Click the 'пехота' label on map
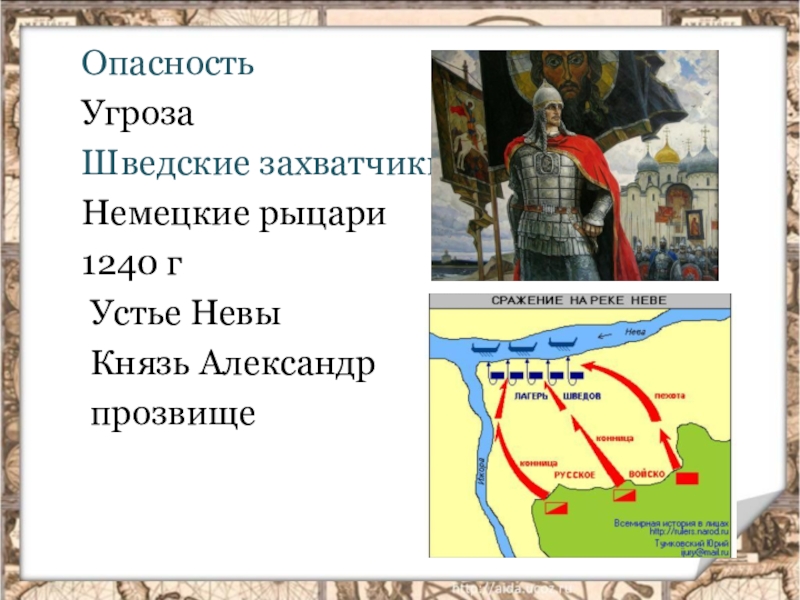 (x=669, y=395)
